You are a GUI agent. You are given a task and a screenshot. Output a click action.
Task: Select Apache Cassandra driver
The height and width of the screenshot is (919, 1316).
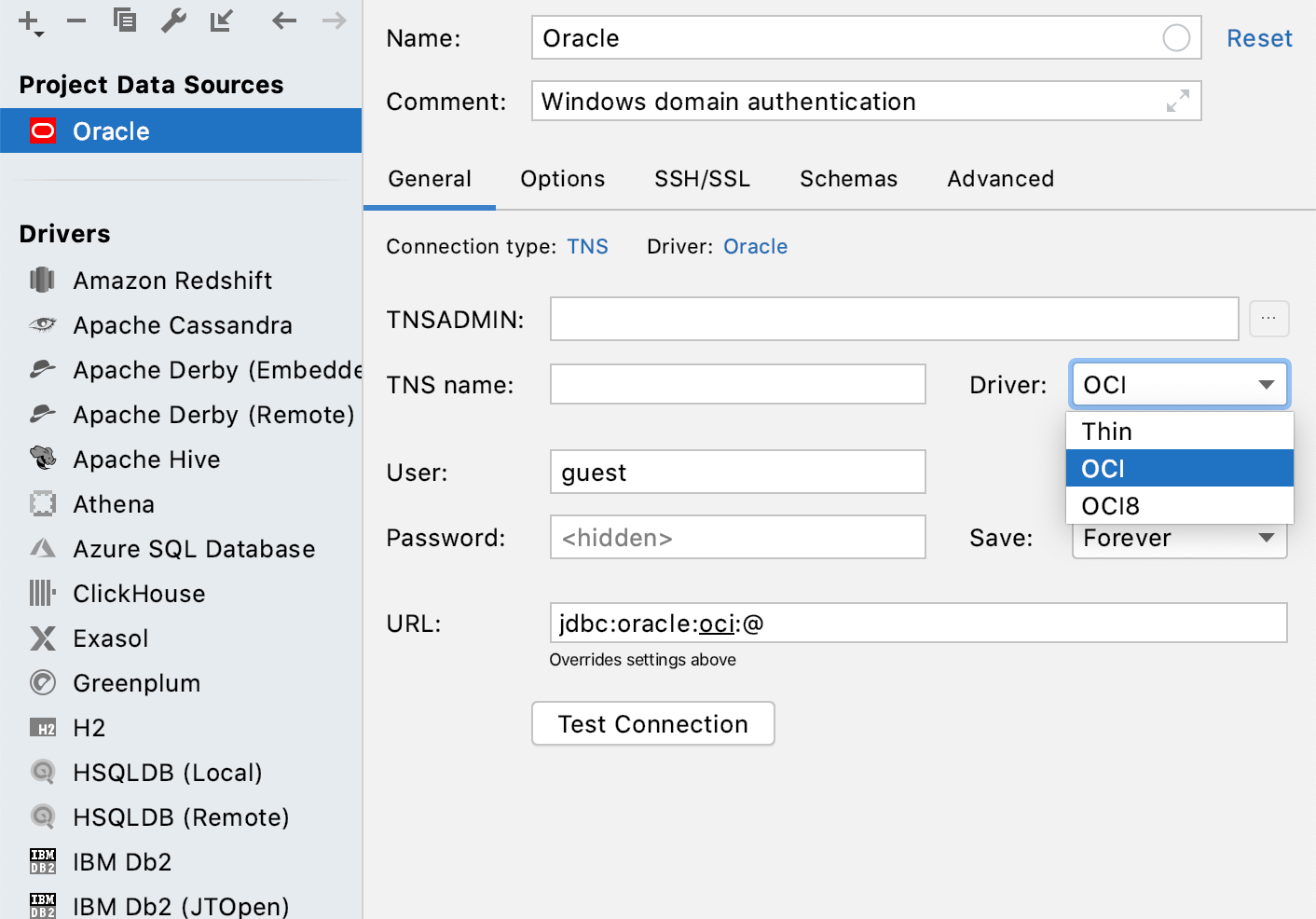pos(181,324)
